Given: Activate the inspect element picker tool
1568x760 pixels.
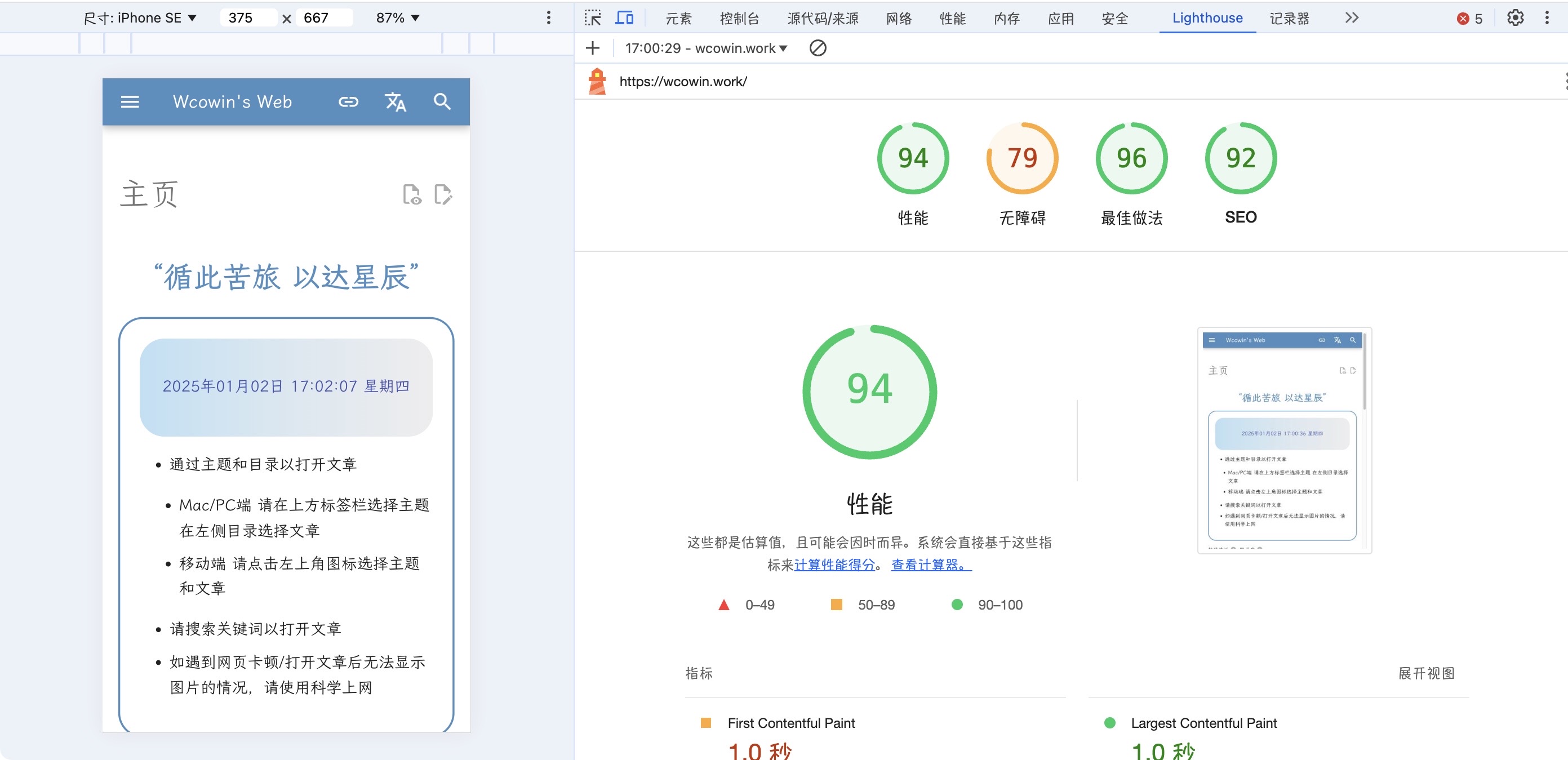Looking at the screenshot, I should pos(592,17).
